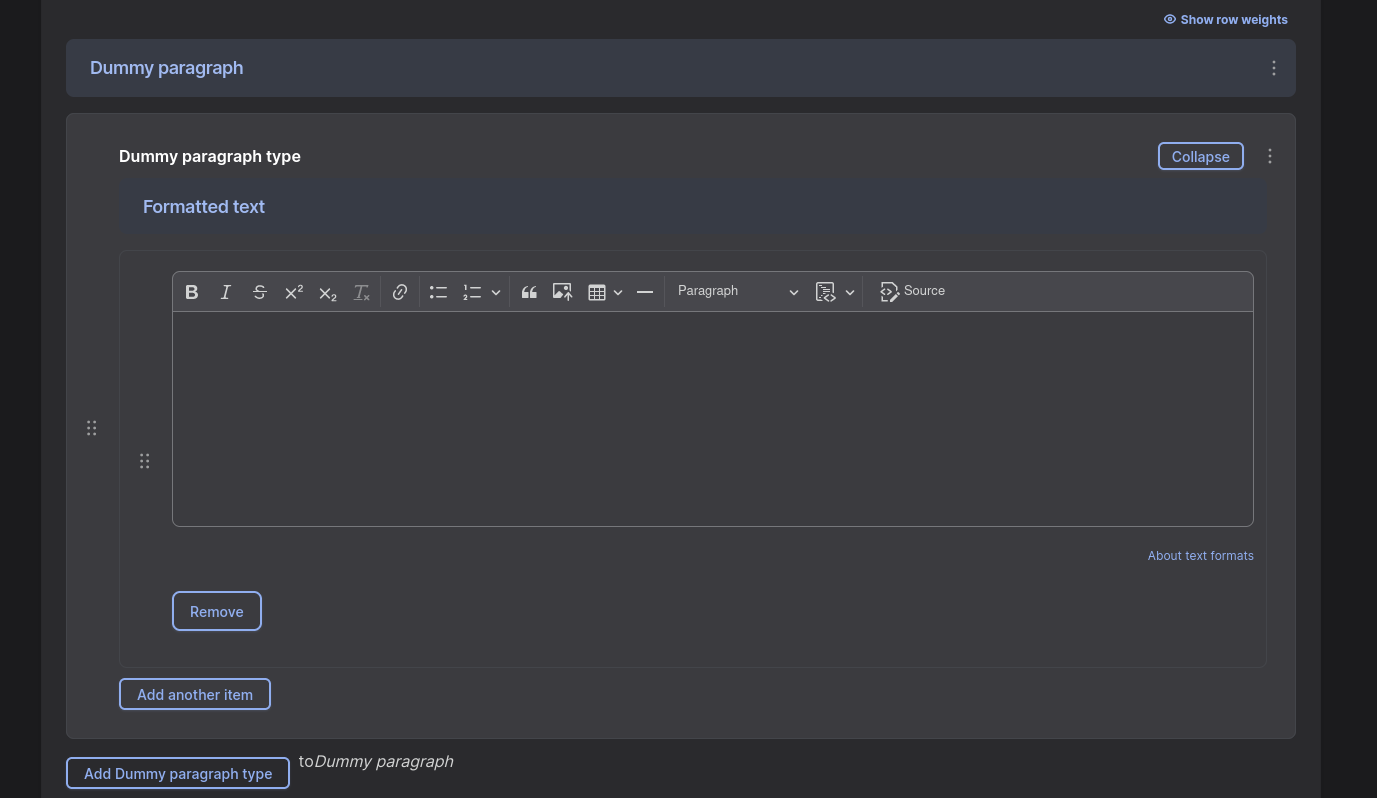Collapse the Dummy paragraph type section
Image resolution: width=1377 pixels, height=798 pixels.
[1200, 156]
